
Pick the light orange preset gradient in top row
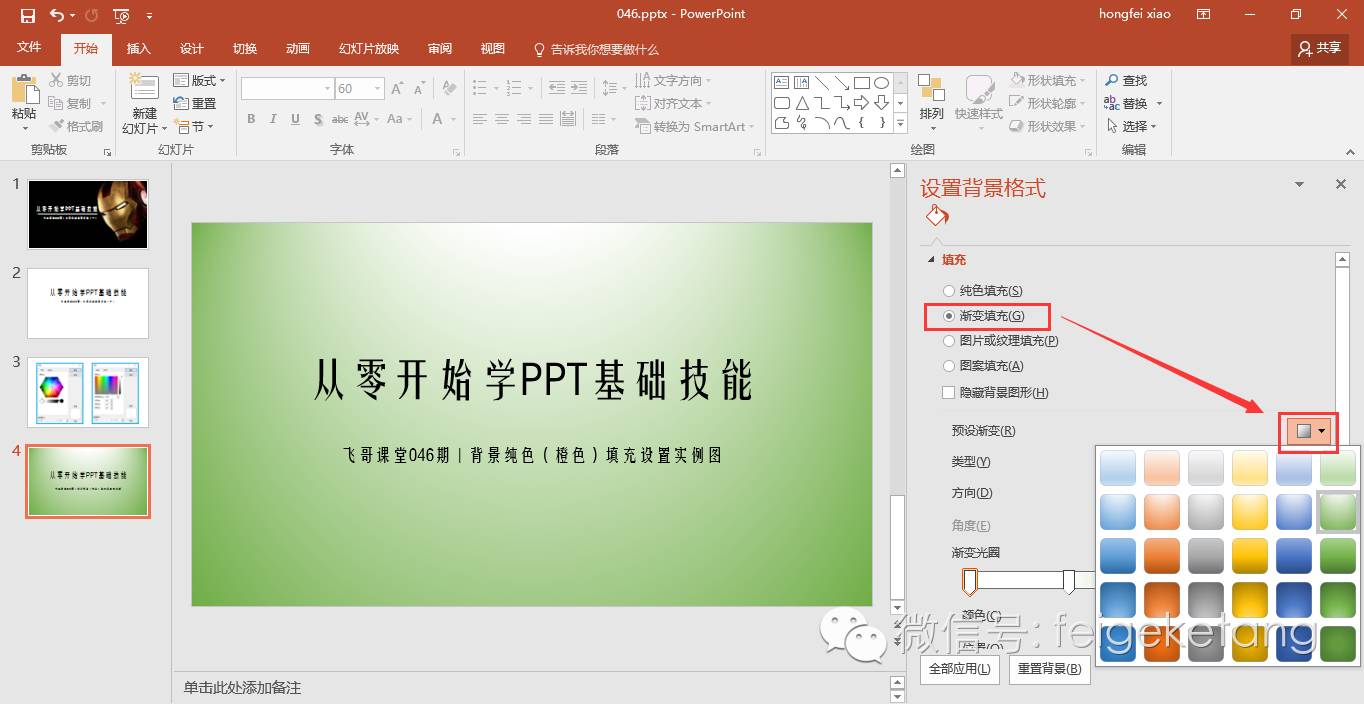pyautogui.click(x=1162, y=468)
